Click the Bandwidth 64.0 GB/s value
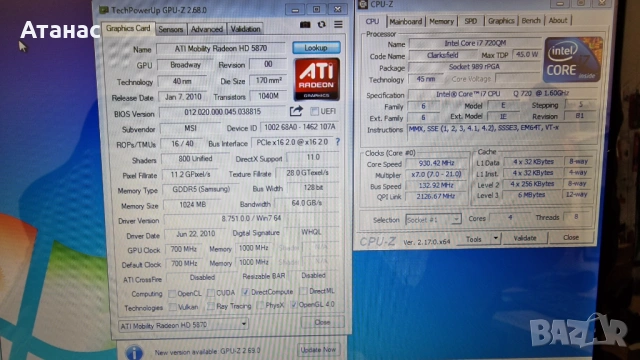640x360 pixels. (307, 203)
